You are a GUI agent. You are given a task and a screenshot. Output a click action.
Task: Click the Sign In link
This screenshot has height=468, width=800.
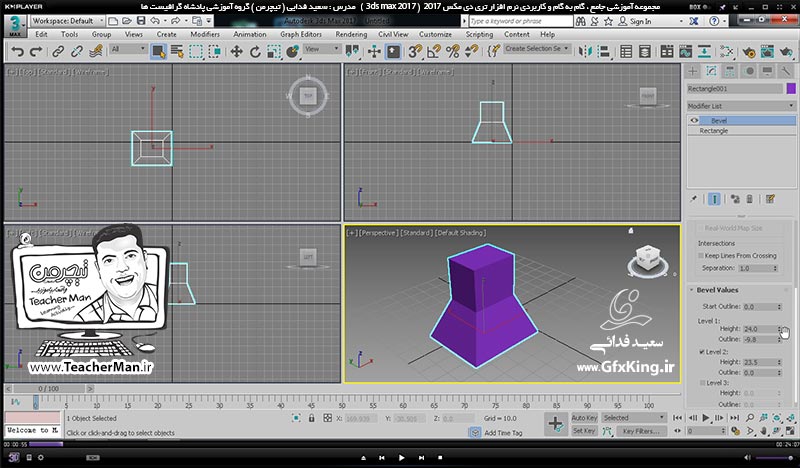coord(640,21)
